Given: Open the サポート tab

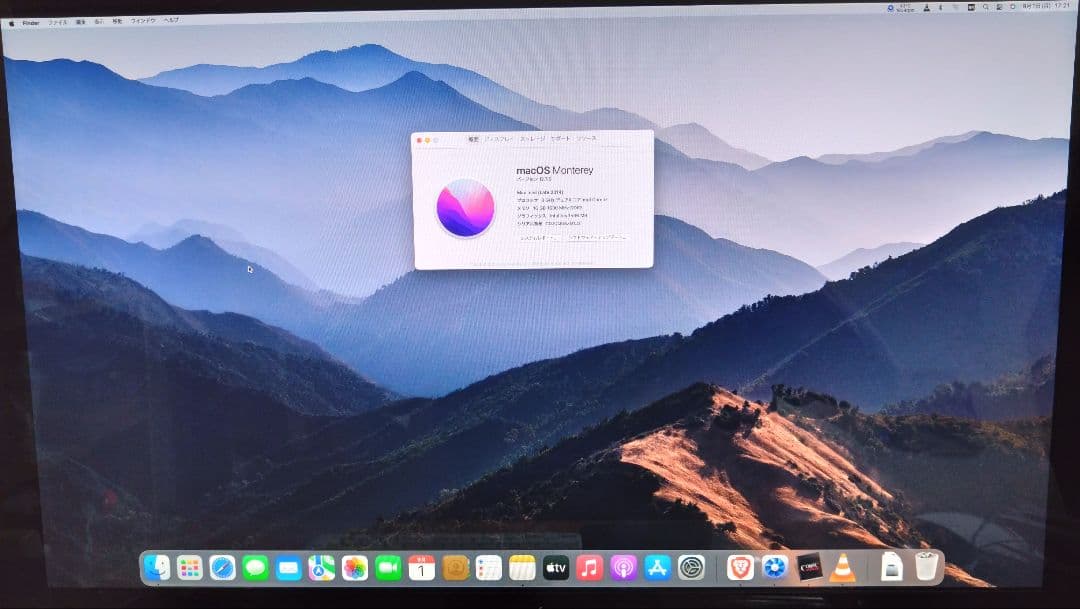Looking at the screenshot, I should coord(560,139).
